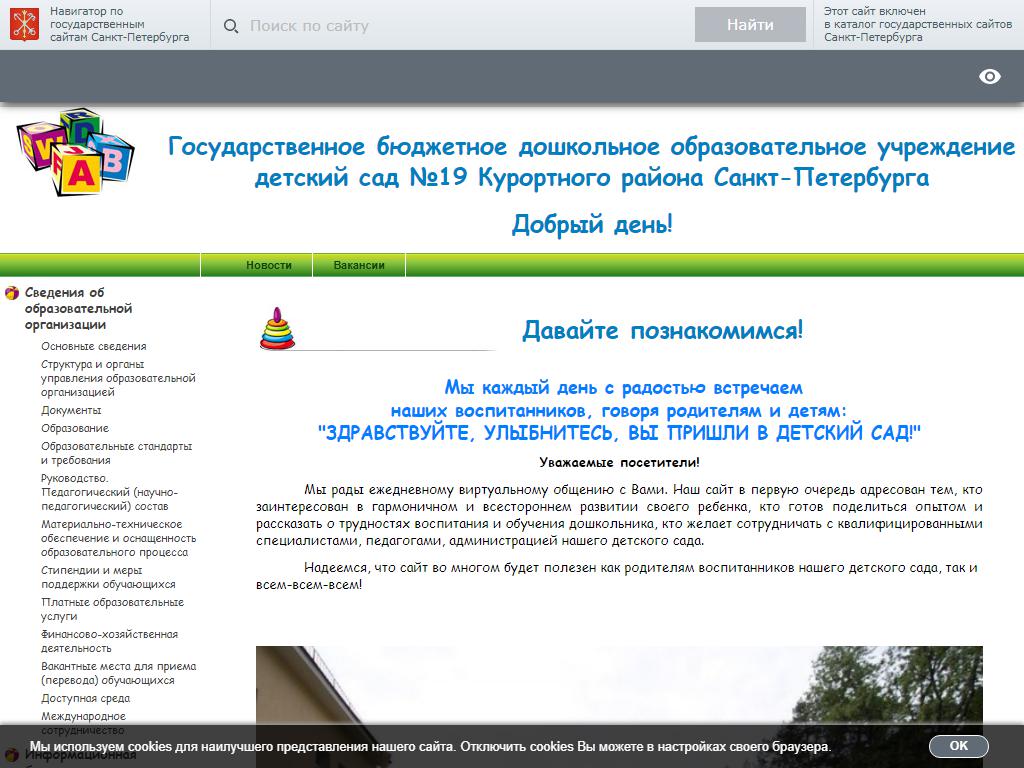Click the toy pyramid icon

(277, 329)
